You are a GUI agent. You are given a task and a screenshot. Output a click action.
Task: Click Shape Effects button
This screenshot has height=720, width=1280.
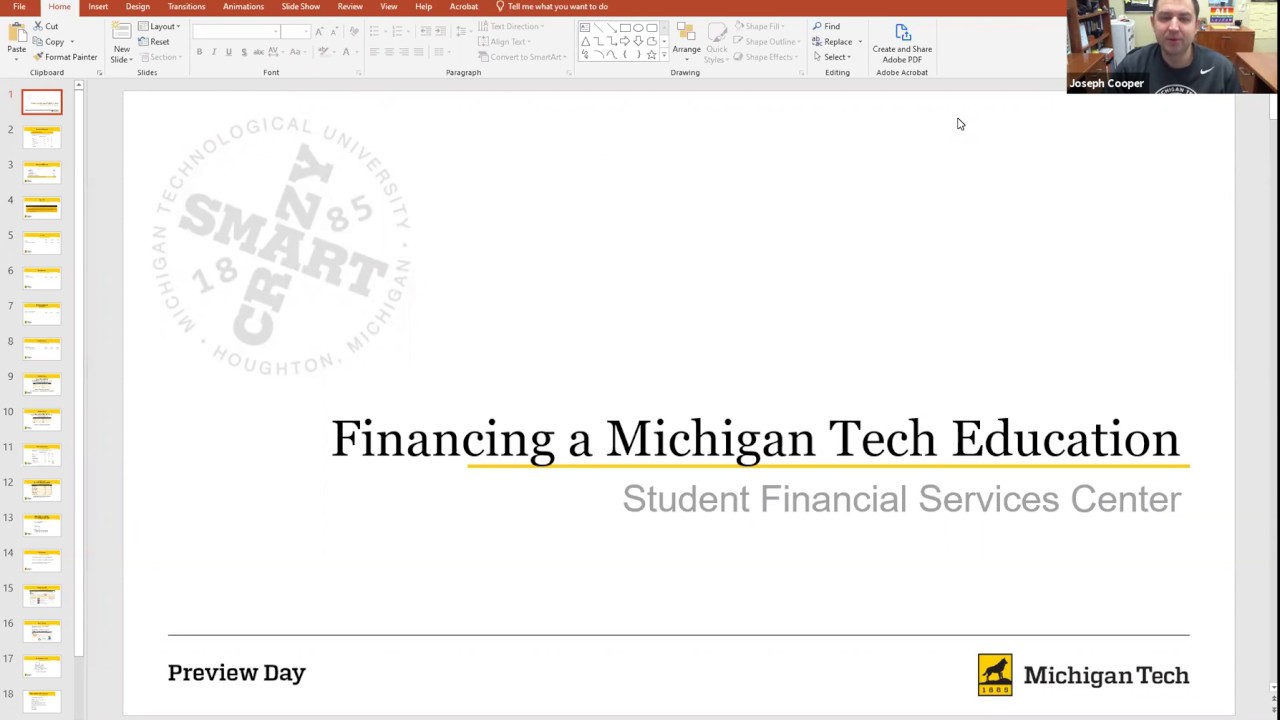point(764,57)
